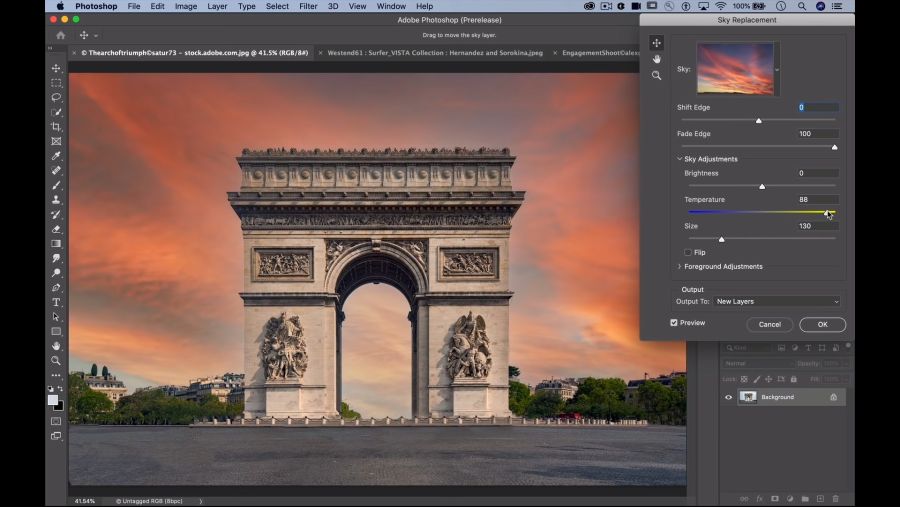The width and height of the screenshot is (900, 507).
Task: Click the delete layer trash icon
Action: (835, 499)
